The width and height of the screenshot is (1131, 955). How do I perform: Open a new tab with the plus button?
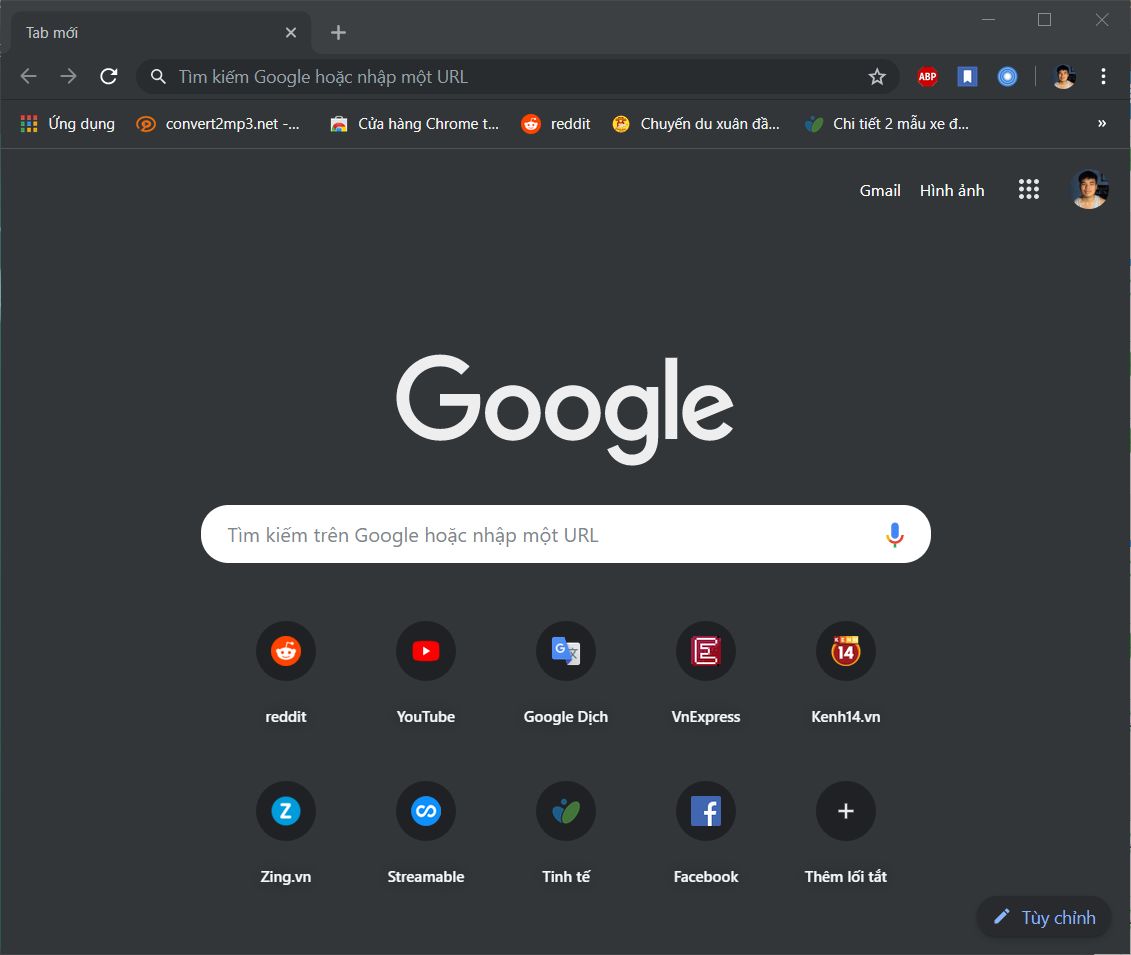click(x=337, y=32)
